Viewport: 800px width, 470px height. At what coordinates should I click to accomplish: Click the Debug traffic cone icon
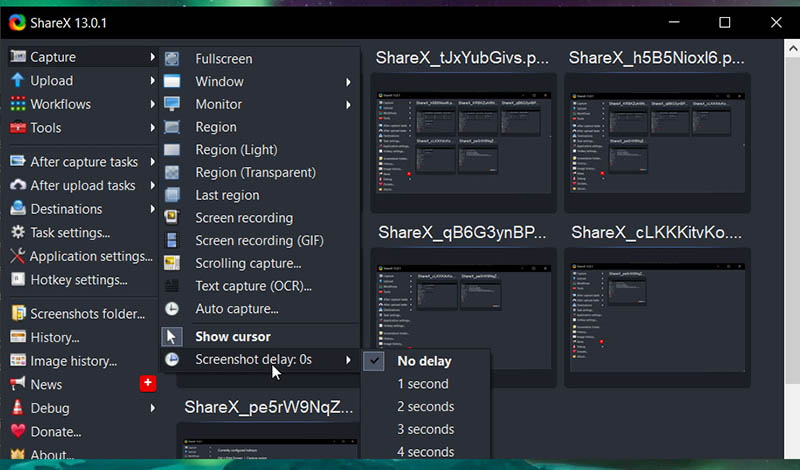point(18,407)
